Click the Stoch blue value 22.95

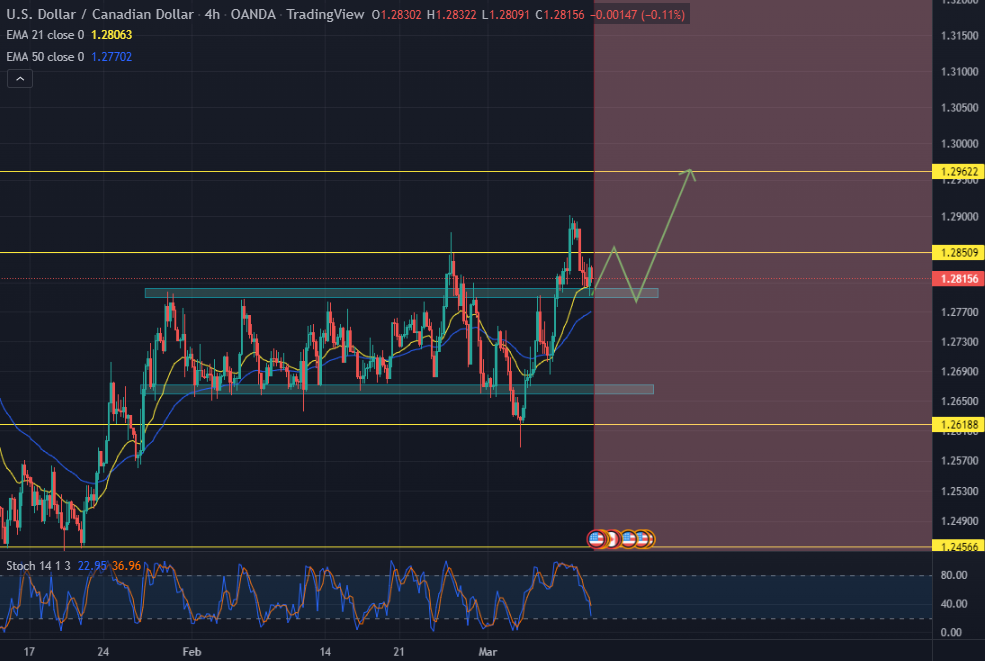[x=92, y=566]
